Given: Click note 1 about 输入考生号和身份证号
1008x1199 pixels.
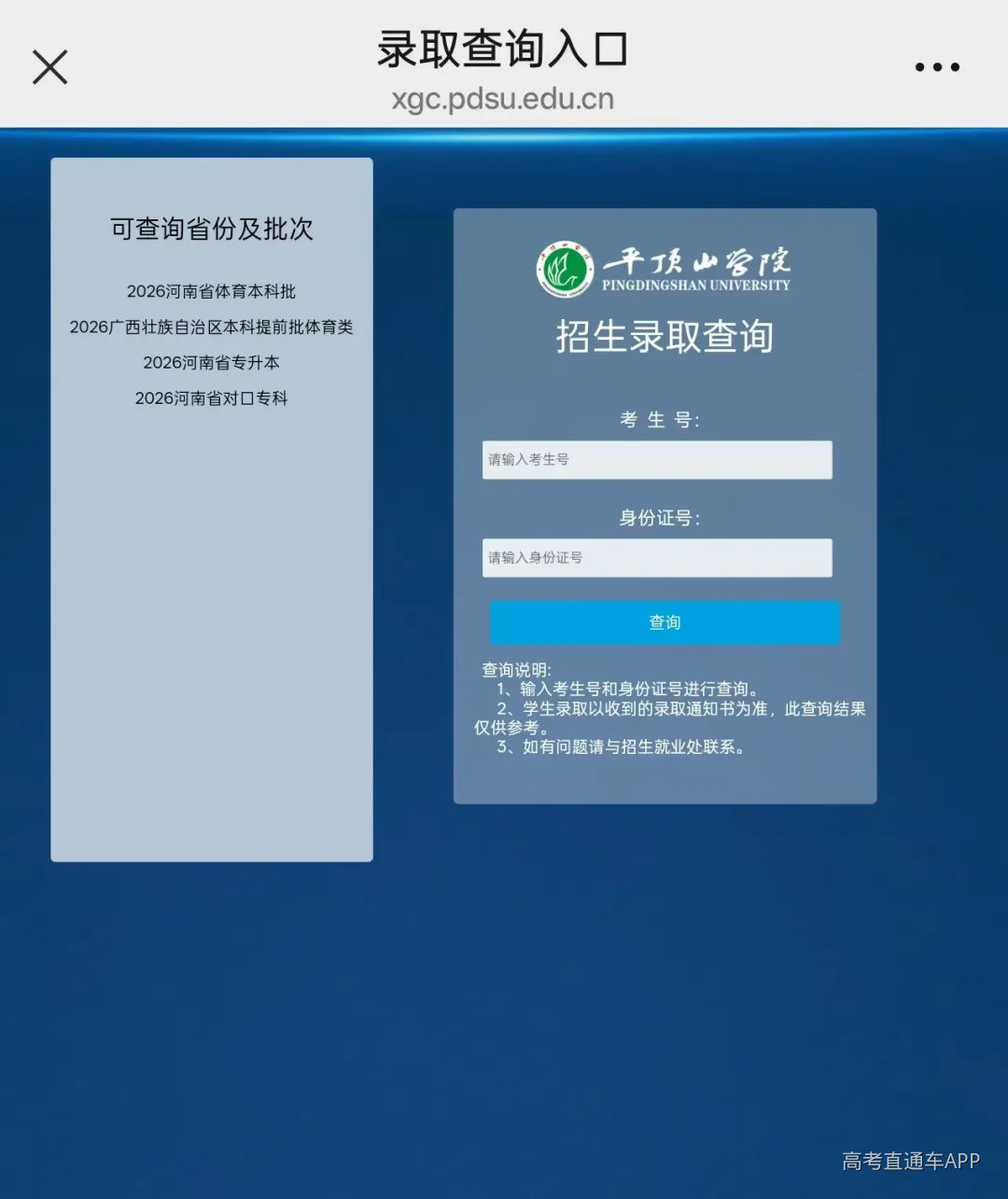Looking at the screenshot, I should pos(630,689).
